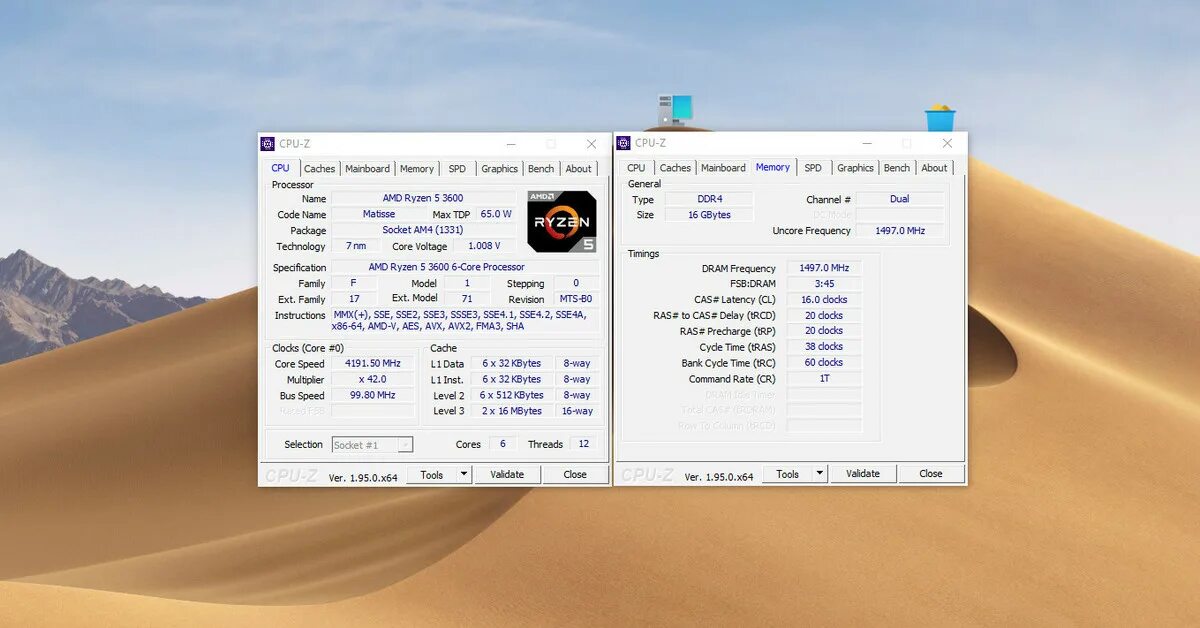
Task: Click the Bank Cycle Time (tRC) value 60 clocks
Action: [824, 363]
